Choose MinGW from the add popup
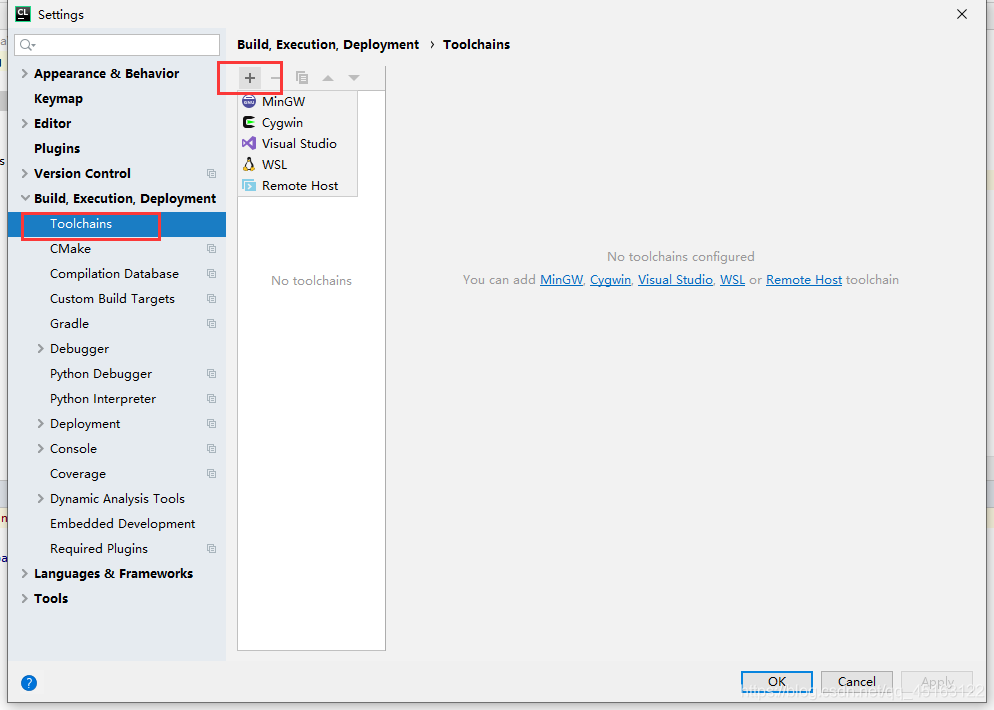The height and width of the screenshot is (710, 994). point(297,101)
